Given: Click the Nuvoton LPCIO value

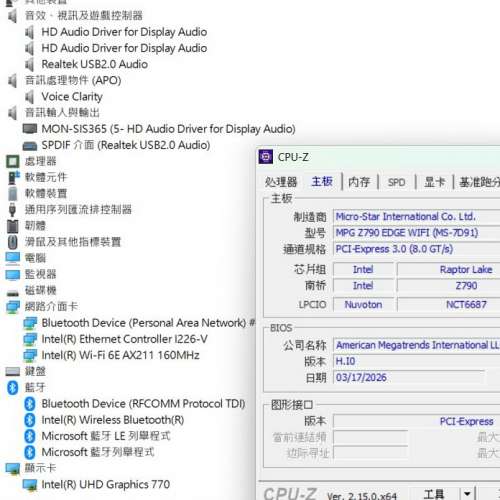Looking at the screenshot, I should (x=363, y=304).
